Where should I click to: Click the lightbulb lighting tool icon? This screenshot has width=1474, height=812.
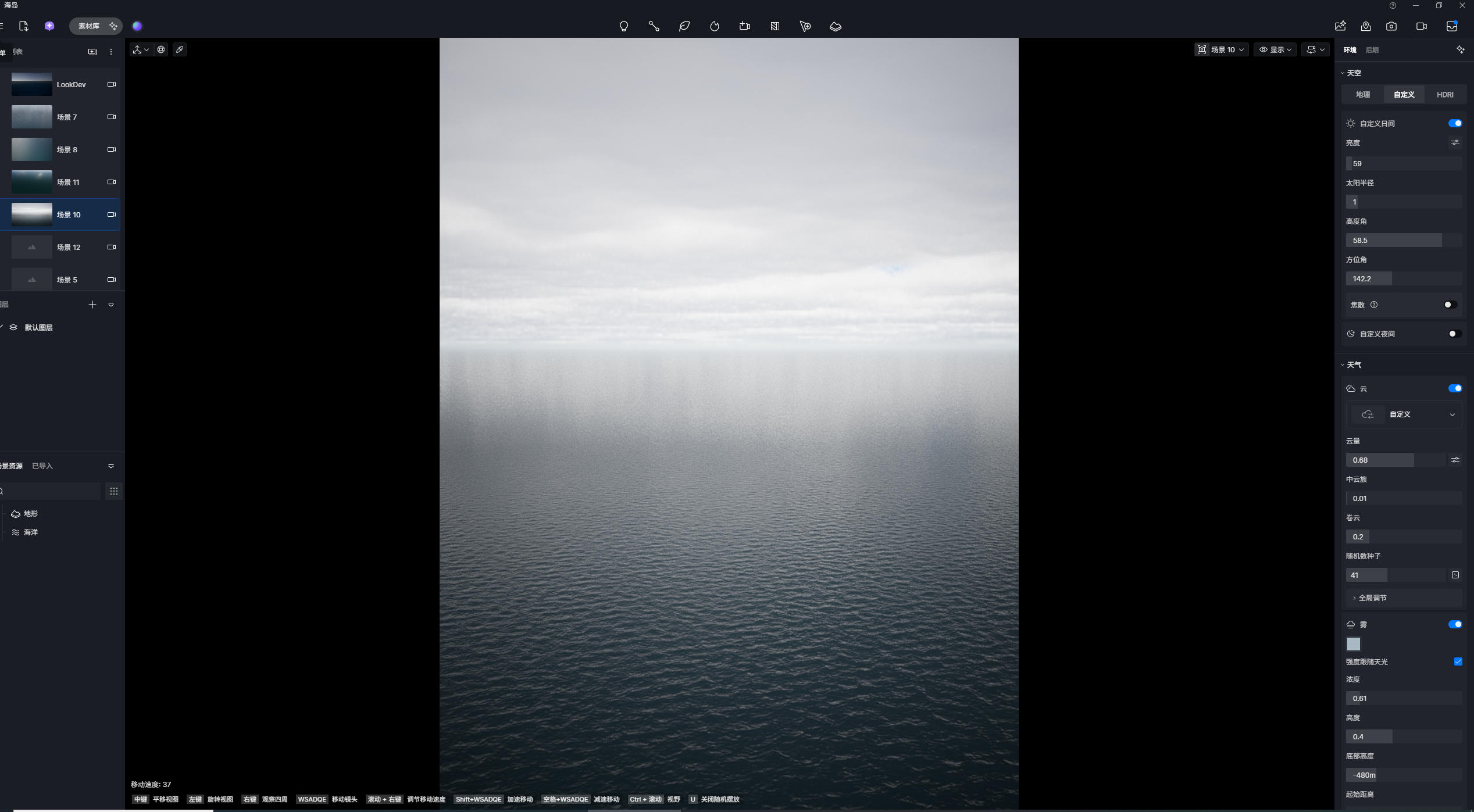[x=623, y=26]
